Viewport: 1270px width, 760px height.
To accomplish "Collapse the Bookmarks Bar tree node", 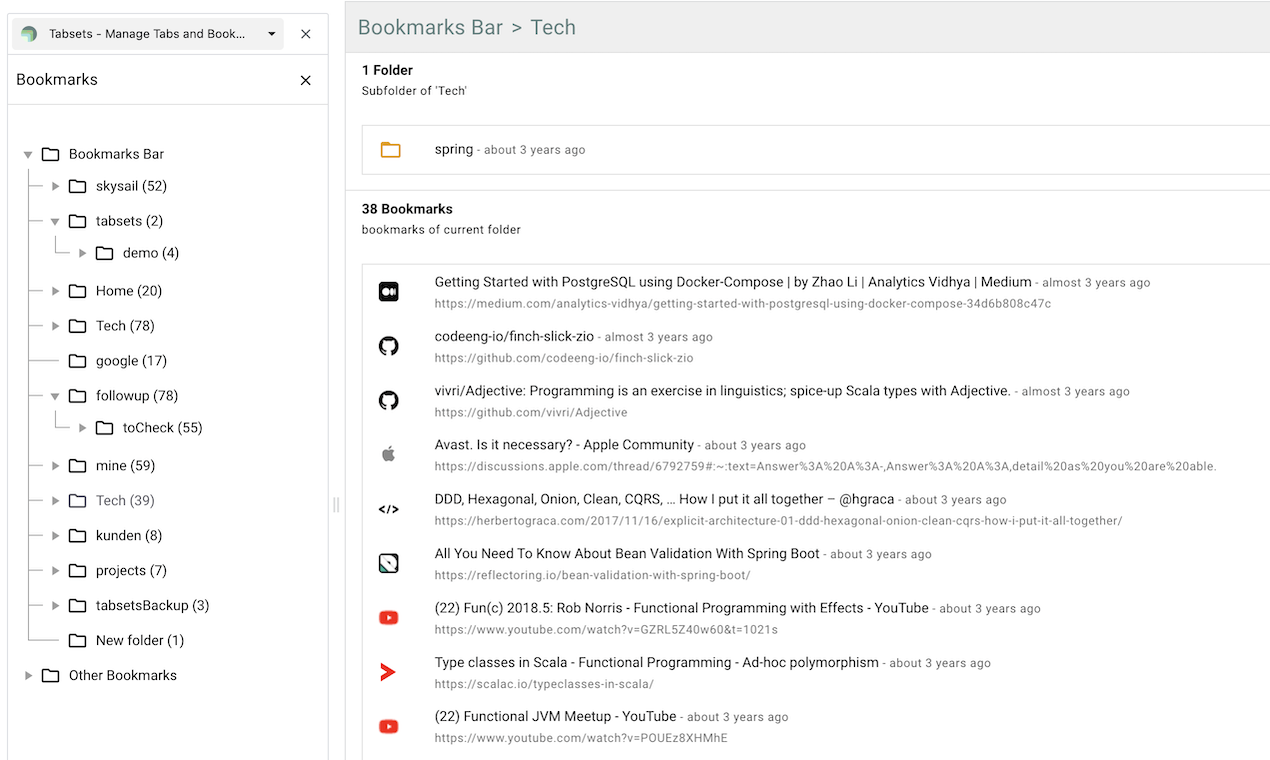I will tap(28, 155).
